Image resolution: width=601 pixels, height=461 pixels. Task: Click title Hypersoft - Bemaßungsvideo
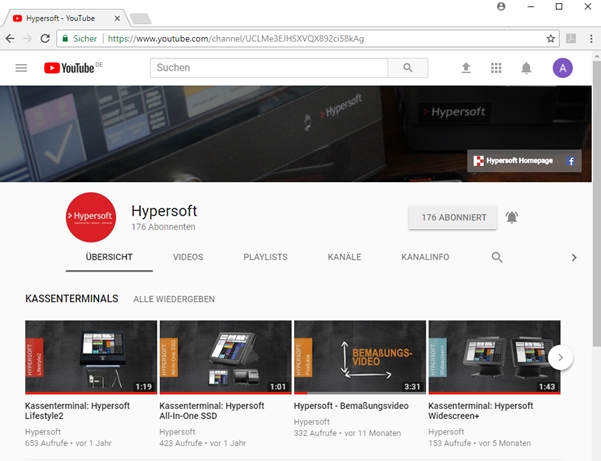tap(351, 406)
